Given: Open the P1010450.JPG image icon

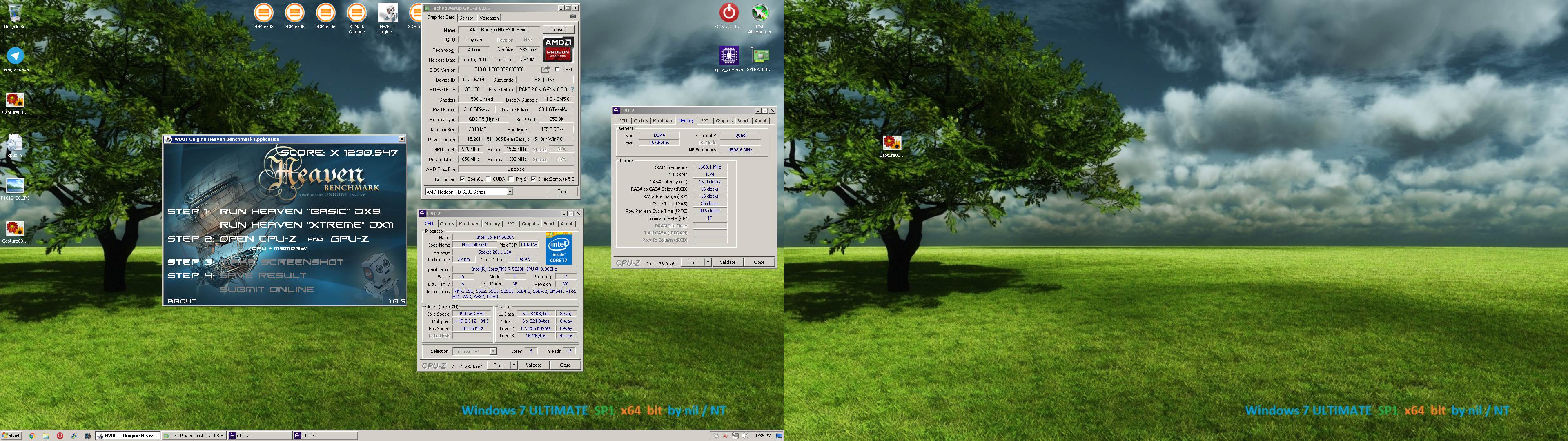Looking at the screenshot, I should pos(15,189).
